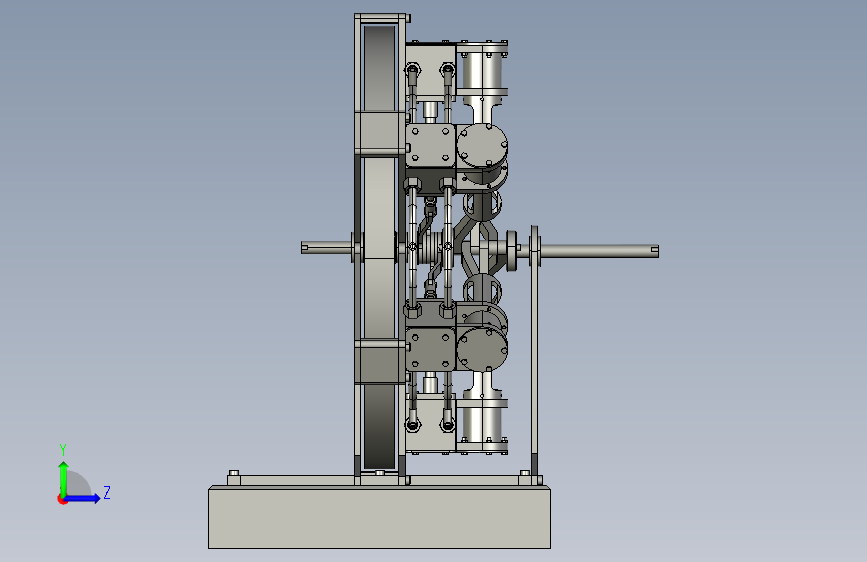Image resolution: width=867 pixels, height=562 pixels.
Task: Select the bottom shiny cylinder body
Action: (482, 423)
